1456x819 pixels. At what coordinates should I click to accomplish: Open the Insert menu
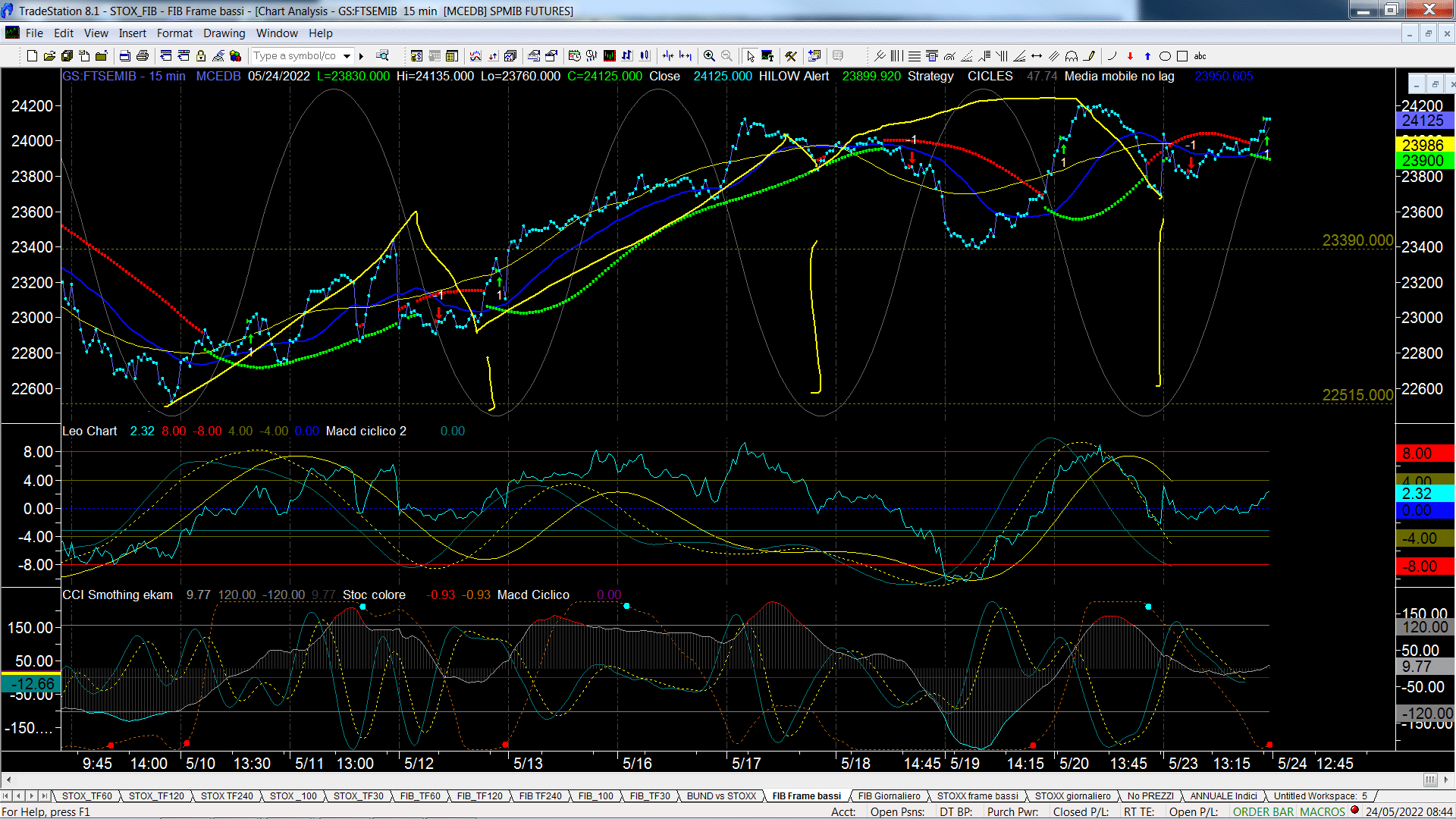point(133,33)
